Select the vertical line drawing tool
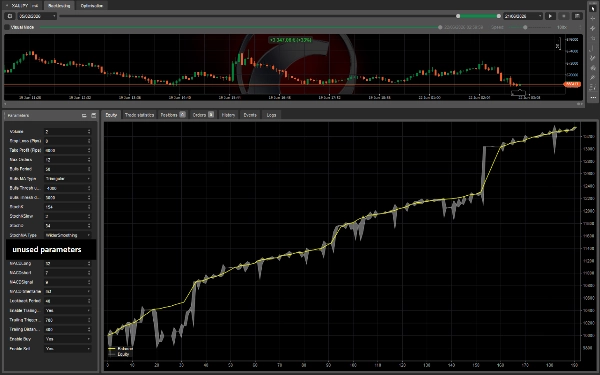 pos(593,48)
